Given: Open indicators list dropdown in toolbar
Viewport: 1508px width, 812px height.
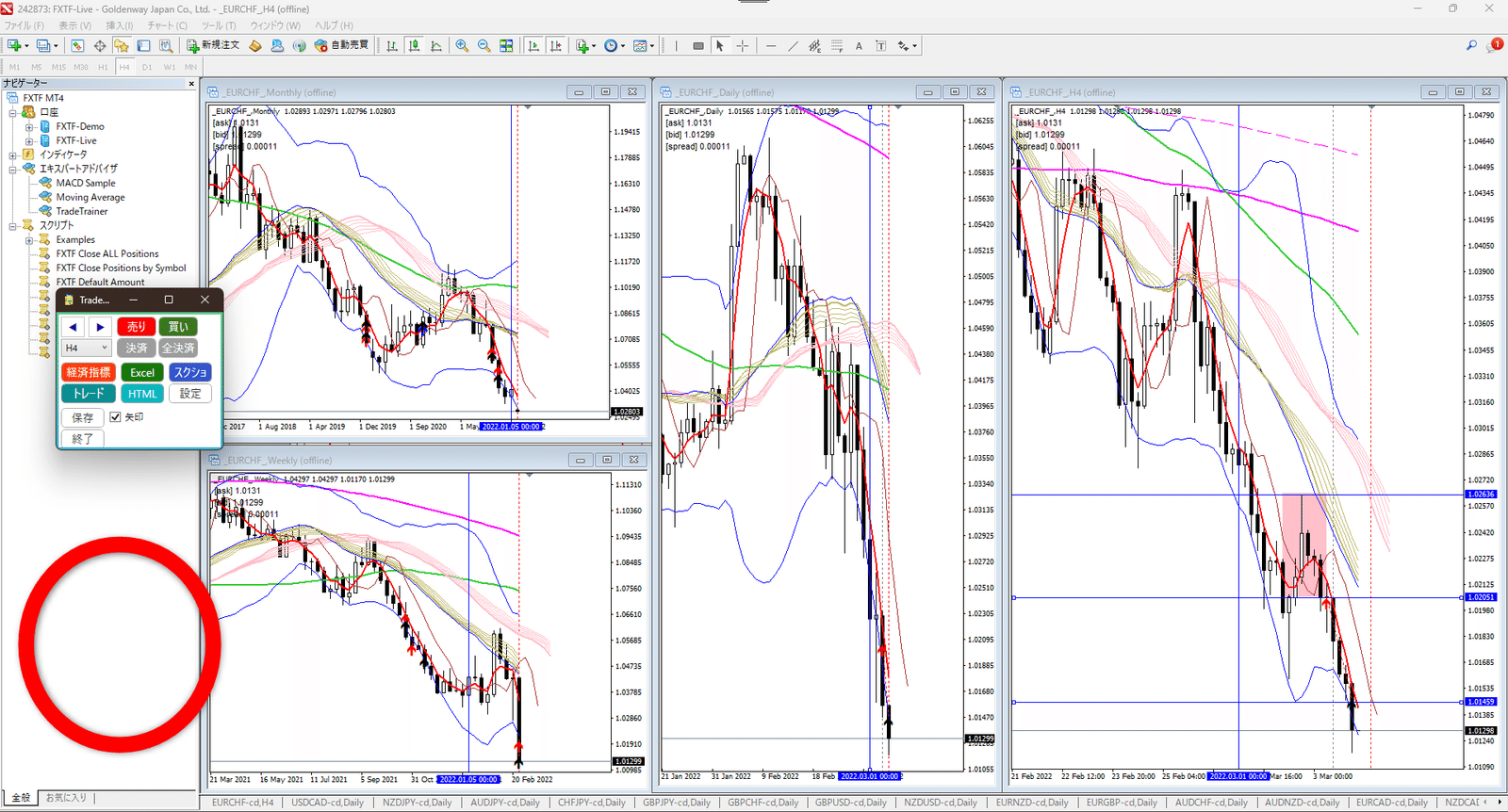Looking at the screenshot, I should tap(585, 45).
